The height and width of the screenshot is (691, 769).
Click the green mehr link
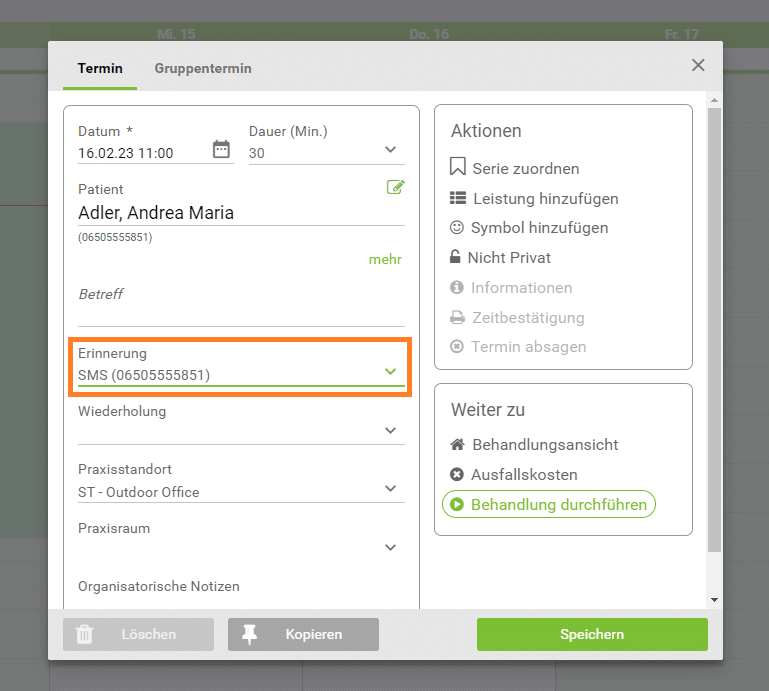coord(385,259)
